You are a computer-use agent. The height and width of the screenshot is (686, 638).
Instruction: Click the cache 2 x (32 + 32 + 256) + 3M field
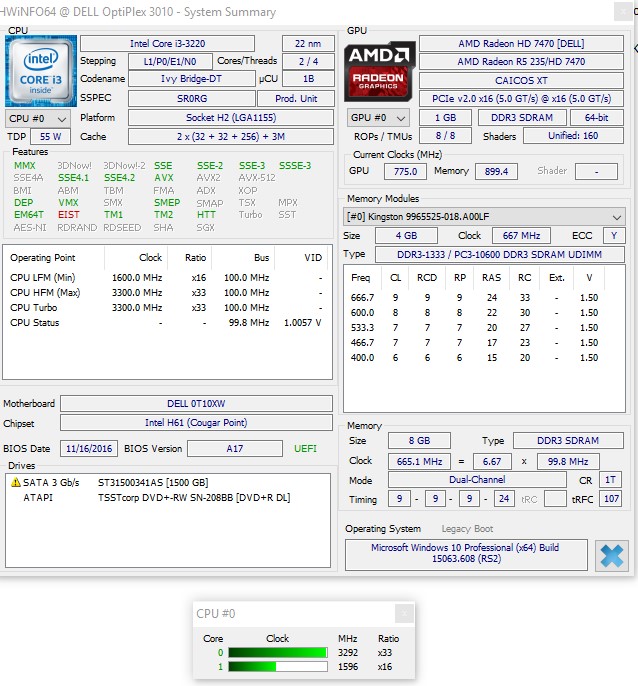(231, 136)
